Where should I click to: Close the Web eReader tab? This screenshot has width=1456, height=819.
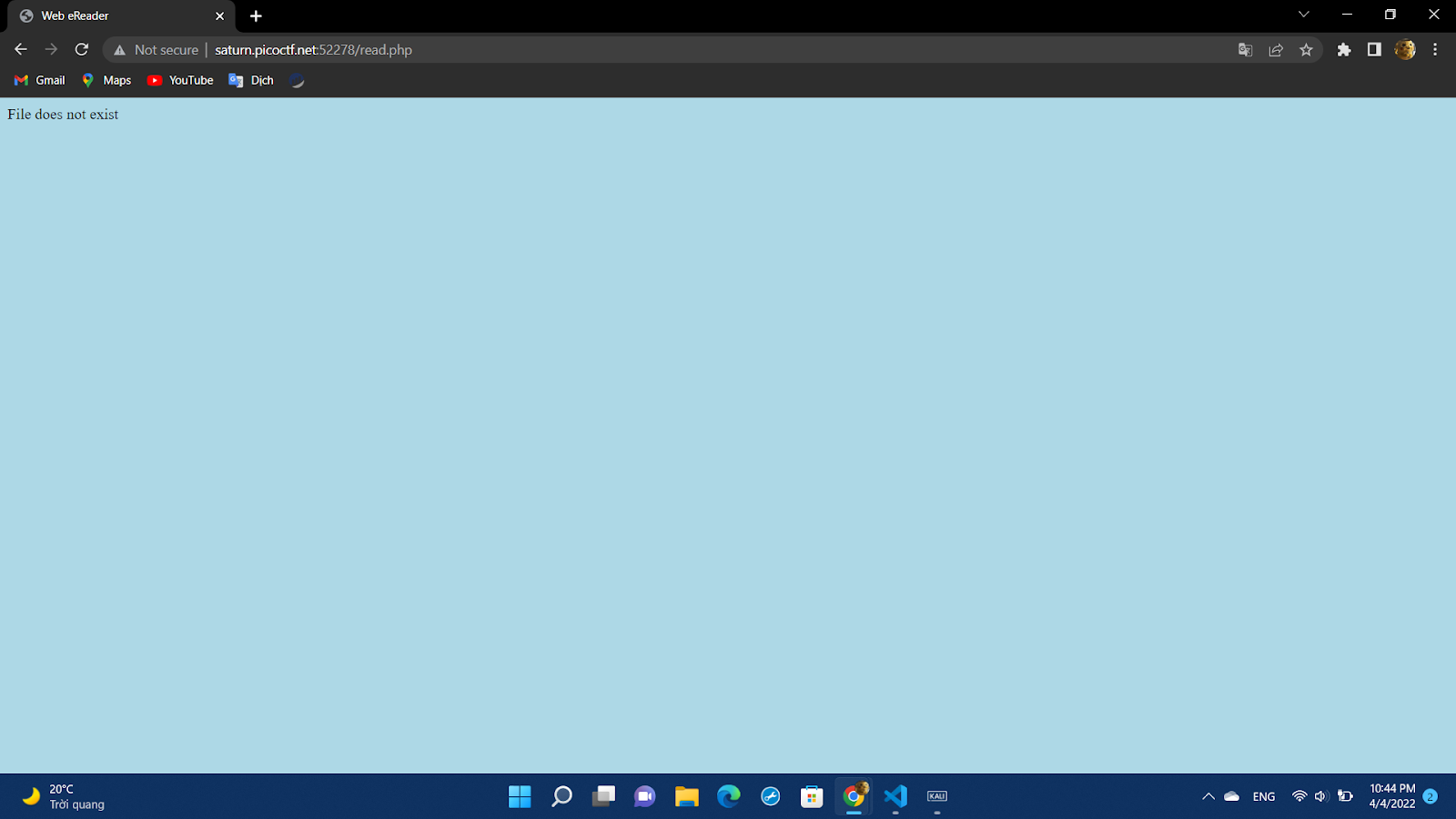pyautogui.click(x=219, y=16)
